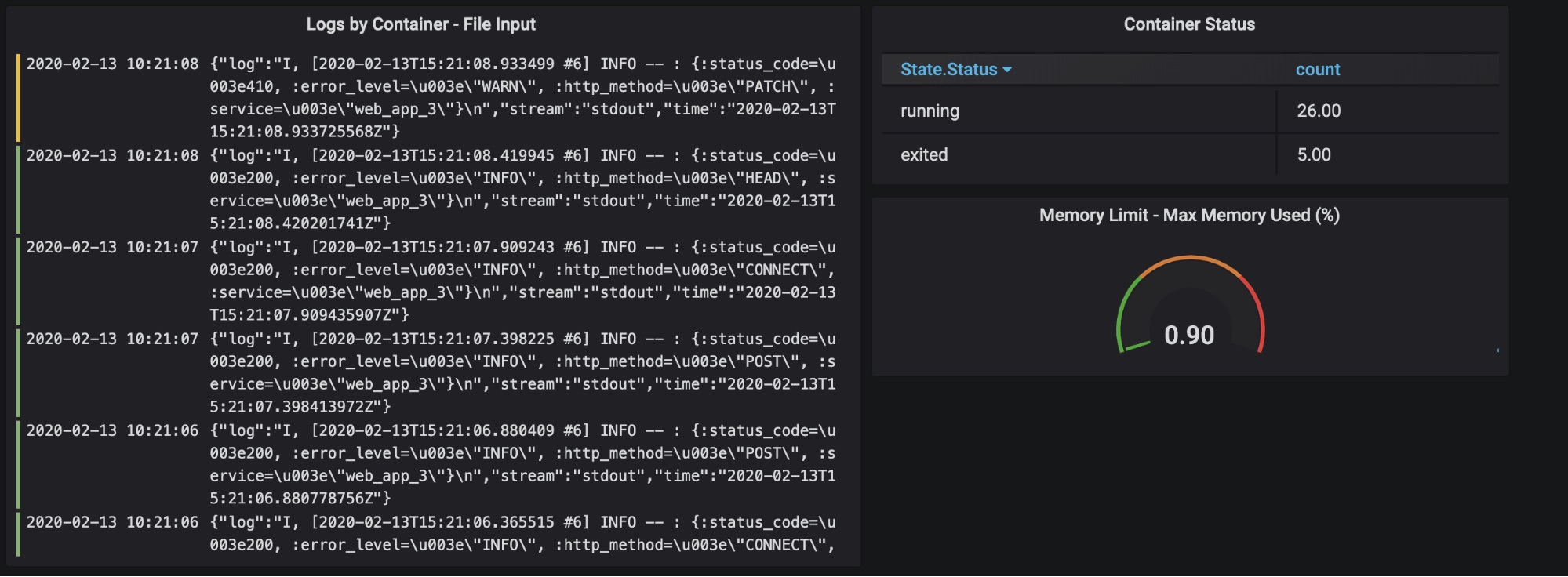Click the 5.00 count value
The height and width of the screenshot is (577, 1568).
[x=1314, y=155]
